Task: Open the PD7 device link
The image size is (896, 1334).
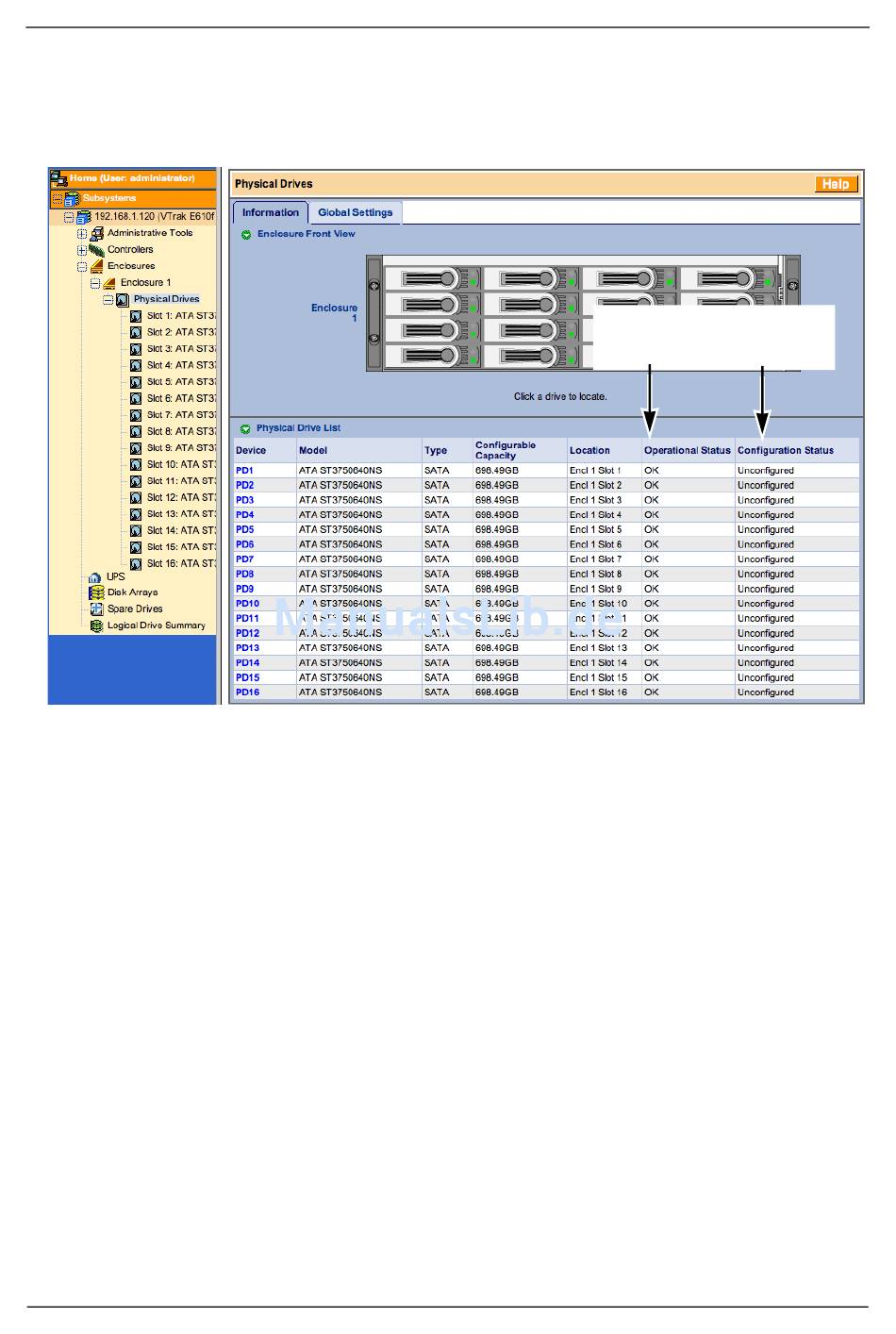Action: 244,559
